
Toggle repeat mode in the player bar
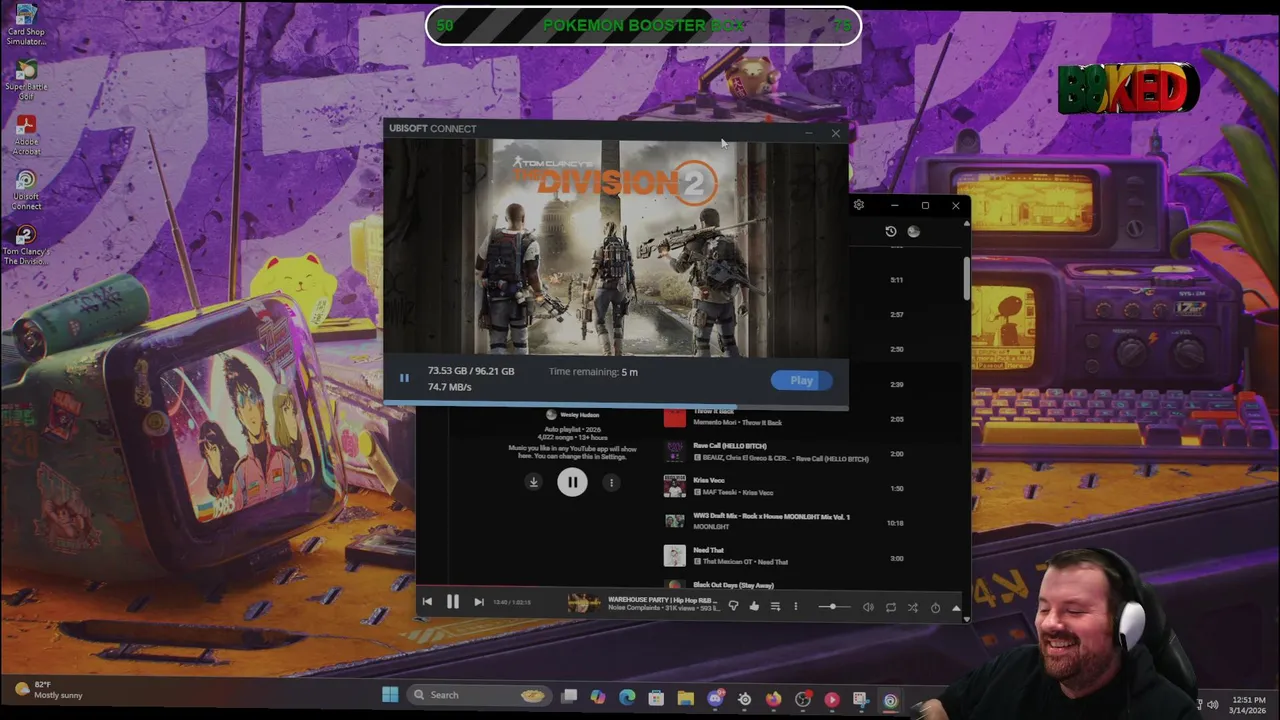point(890,607)
